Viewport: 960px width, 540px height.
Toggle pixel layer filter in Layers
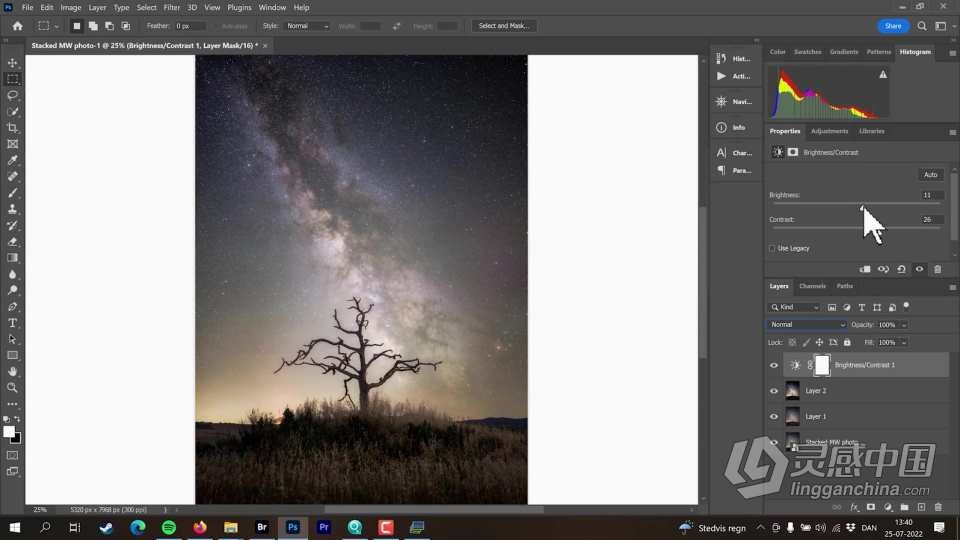pyautogui.click(x=831, y=307)
